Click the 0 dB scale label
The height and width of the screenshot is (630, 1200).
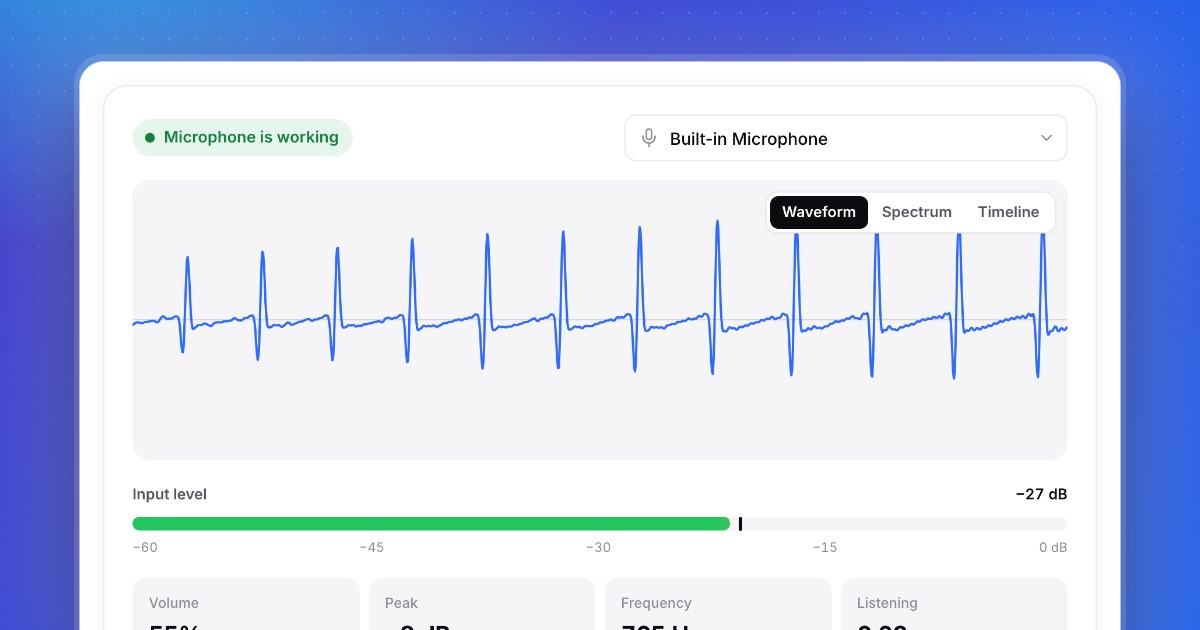coord(1053,547)
